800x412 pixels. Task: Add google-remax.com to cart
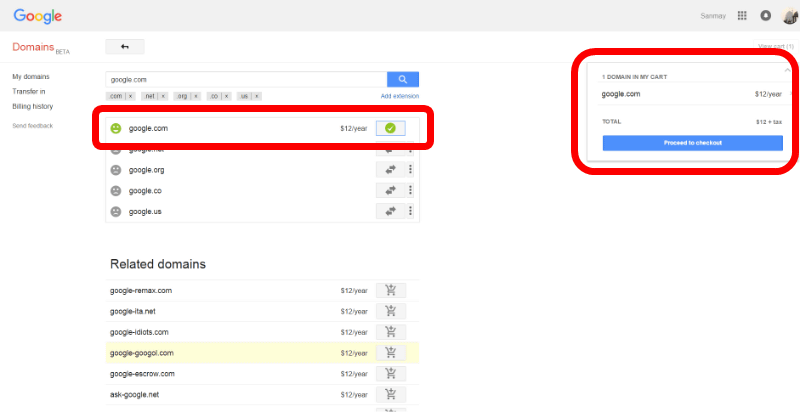point(391,291)
